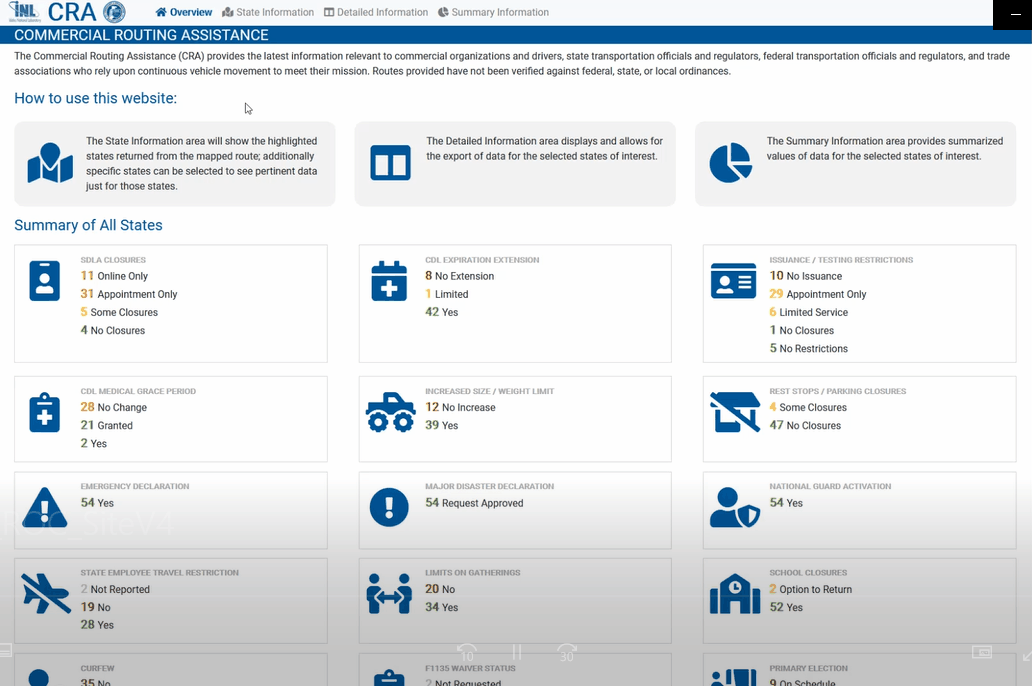Click '12 No Increase' value
This screenshot has height=686, width=1032.
coord(461,408)
